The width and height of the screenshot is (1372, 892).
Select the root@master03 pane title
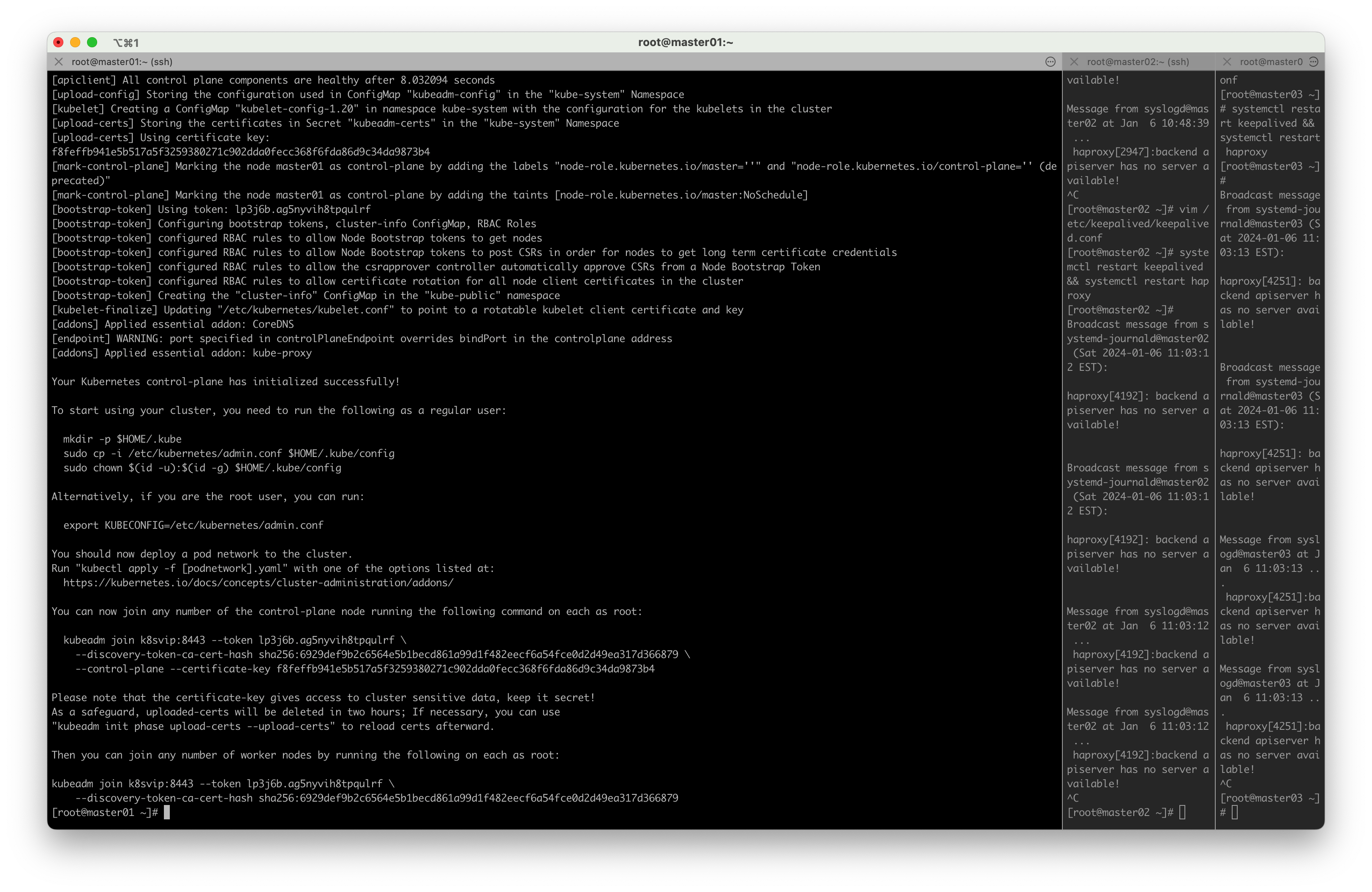click(1271, 62)
